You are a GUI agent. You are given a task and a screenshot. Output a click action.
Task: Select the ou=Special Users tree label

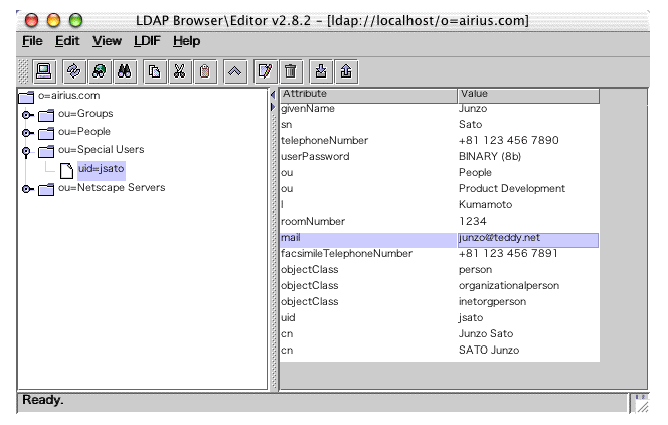click(x=101, y=149)
